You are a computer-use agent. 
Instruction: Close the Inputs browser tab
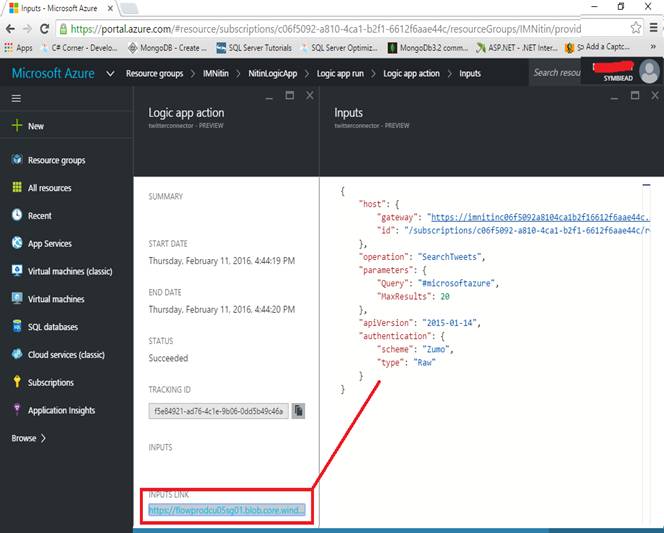click(x=110, y=8)
